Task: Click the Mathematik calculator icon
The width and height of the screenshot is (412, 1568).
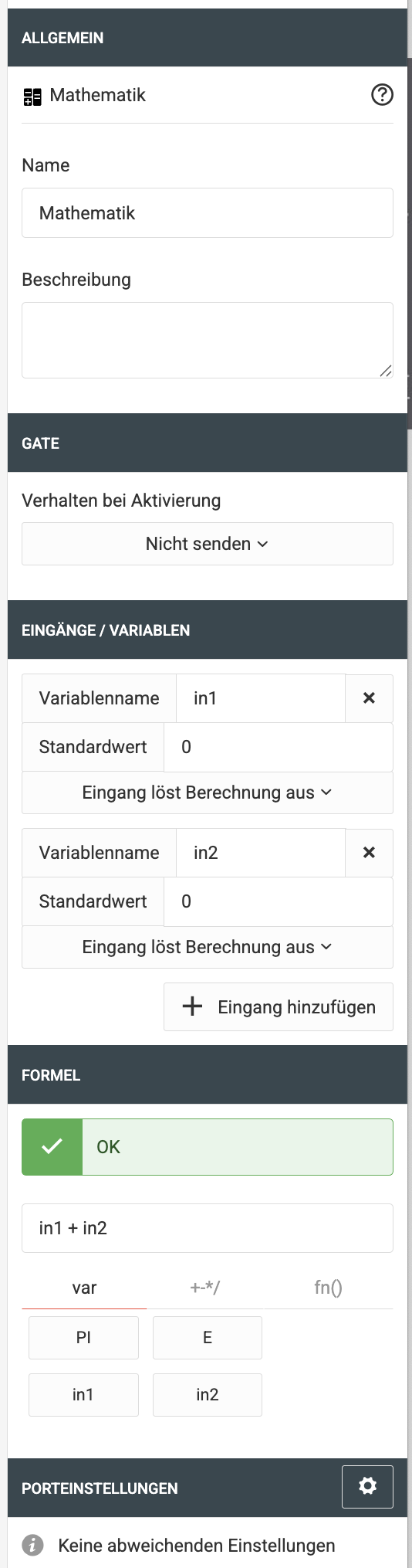Action: pyautogui.click(x=32, y=97)
